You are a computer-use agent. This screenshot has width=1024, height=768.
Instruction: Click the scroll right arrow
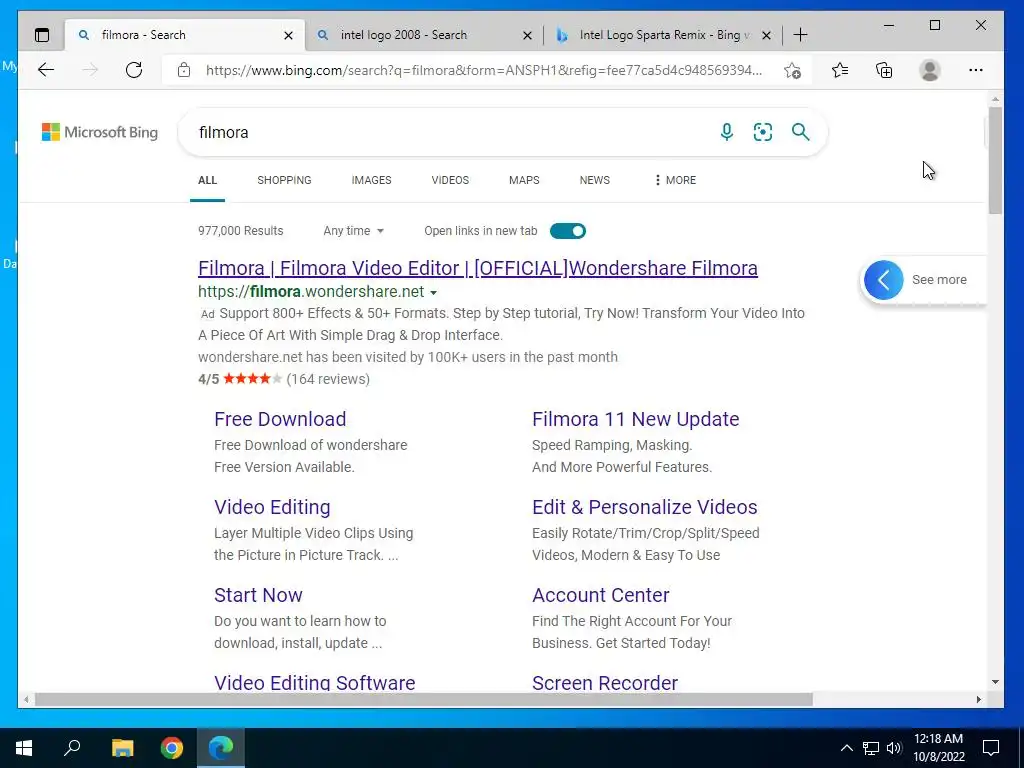pyautogui.click(x=978, y=699)
